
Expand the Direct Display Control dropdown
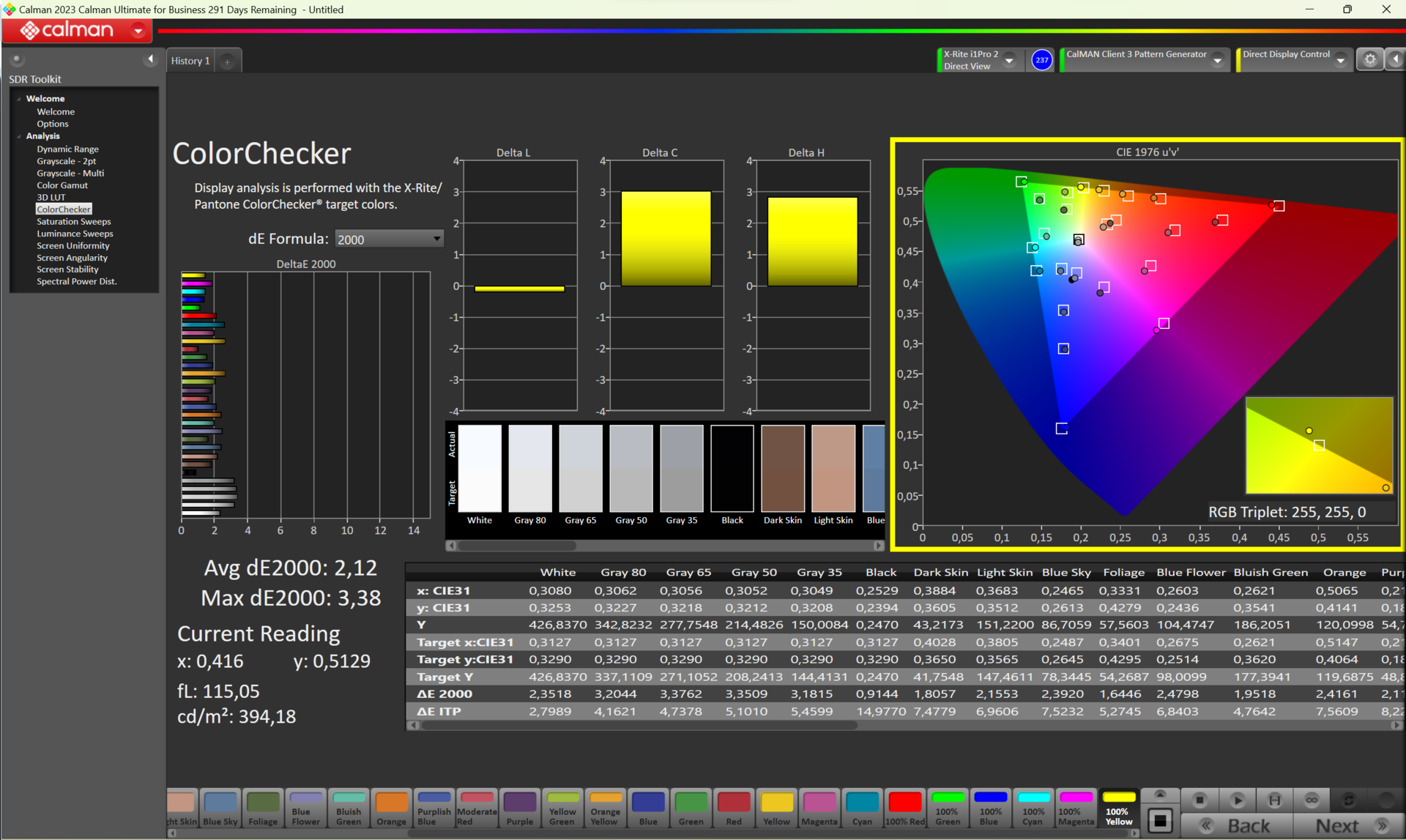click(1341, 61)
